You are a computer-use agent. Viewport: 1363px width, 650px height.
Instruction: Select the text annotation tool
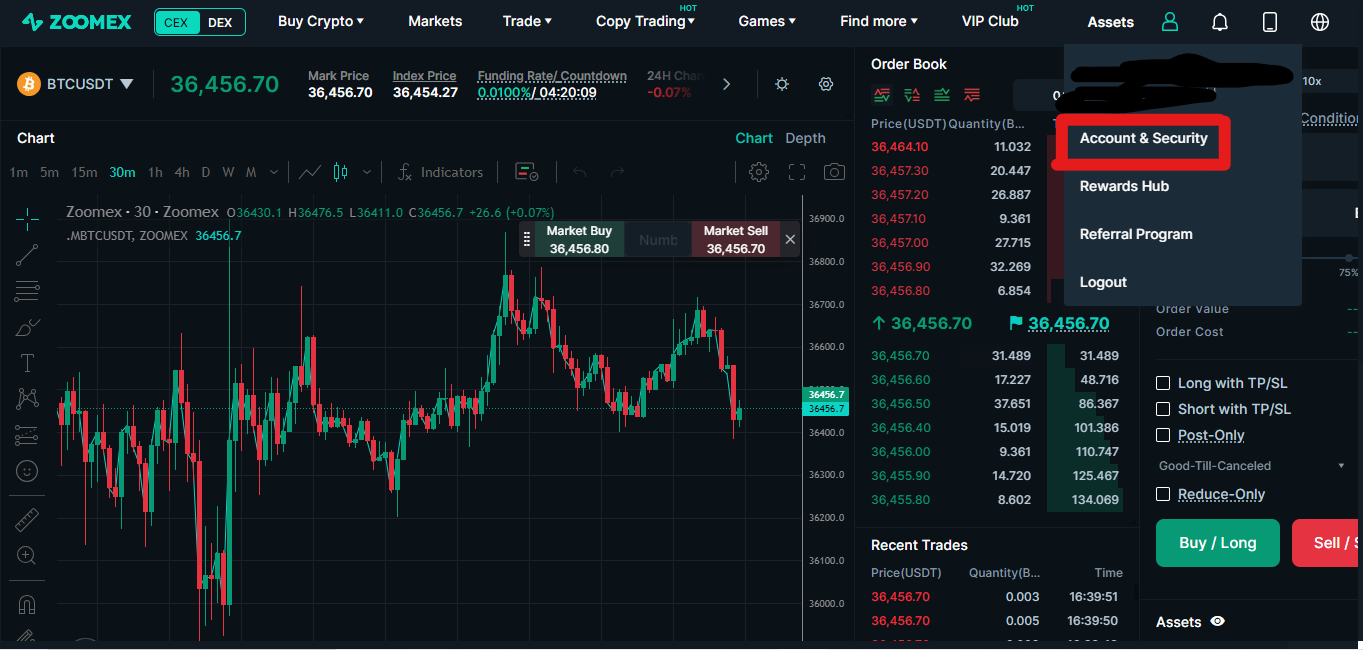(x=27, y=363)
